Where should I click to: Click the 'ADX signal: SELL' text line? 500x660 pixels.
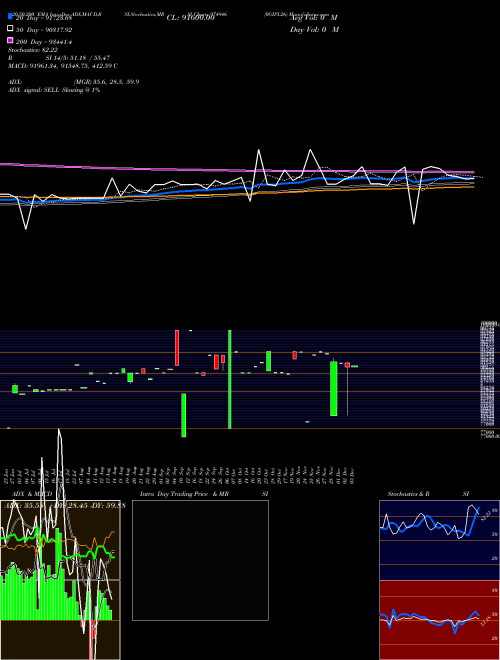[54, 90]
